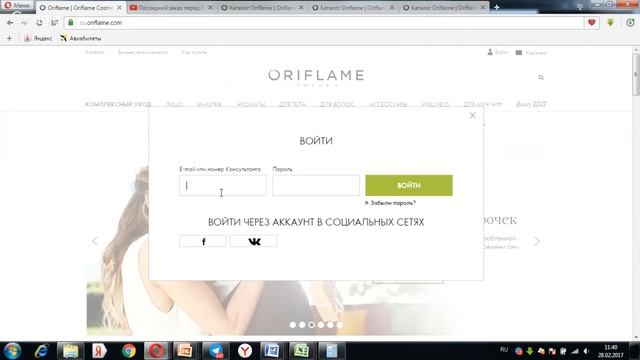This screenshot has width=640, height=360.
Task: Click the green padlock security icon
Action: 71,22
